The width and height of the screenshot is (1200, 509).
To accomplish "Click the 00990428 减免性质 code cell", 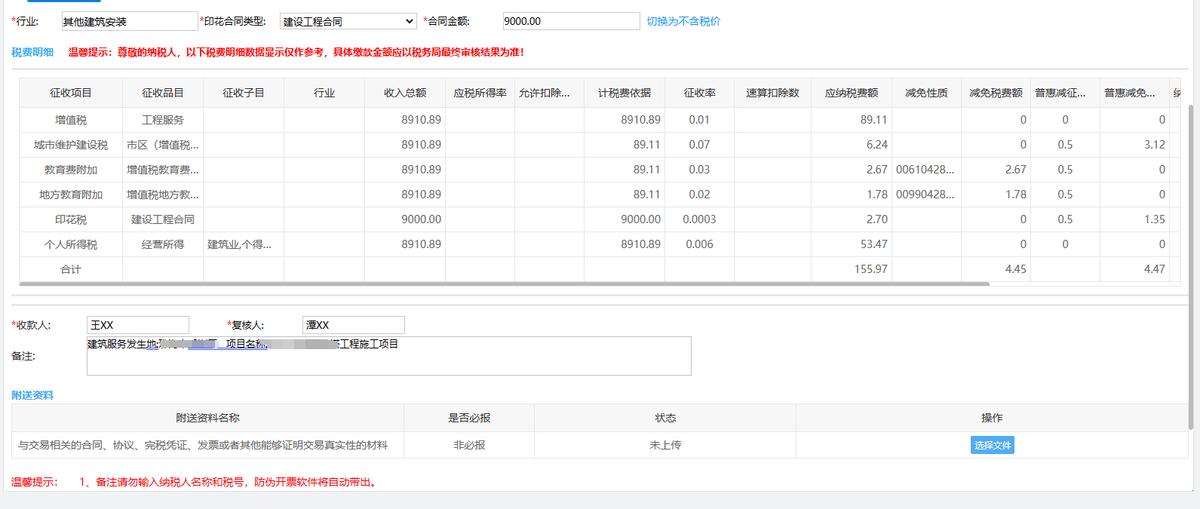I will click(x=926, y=194).
